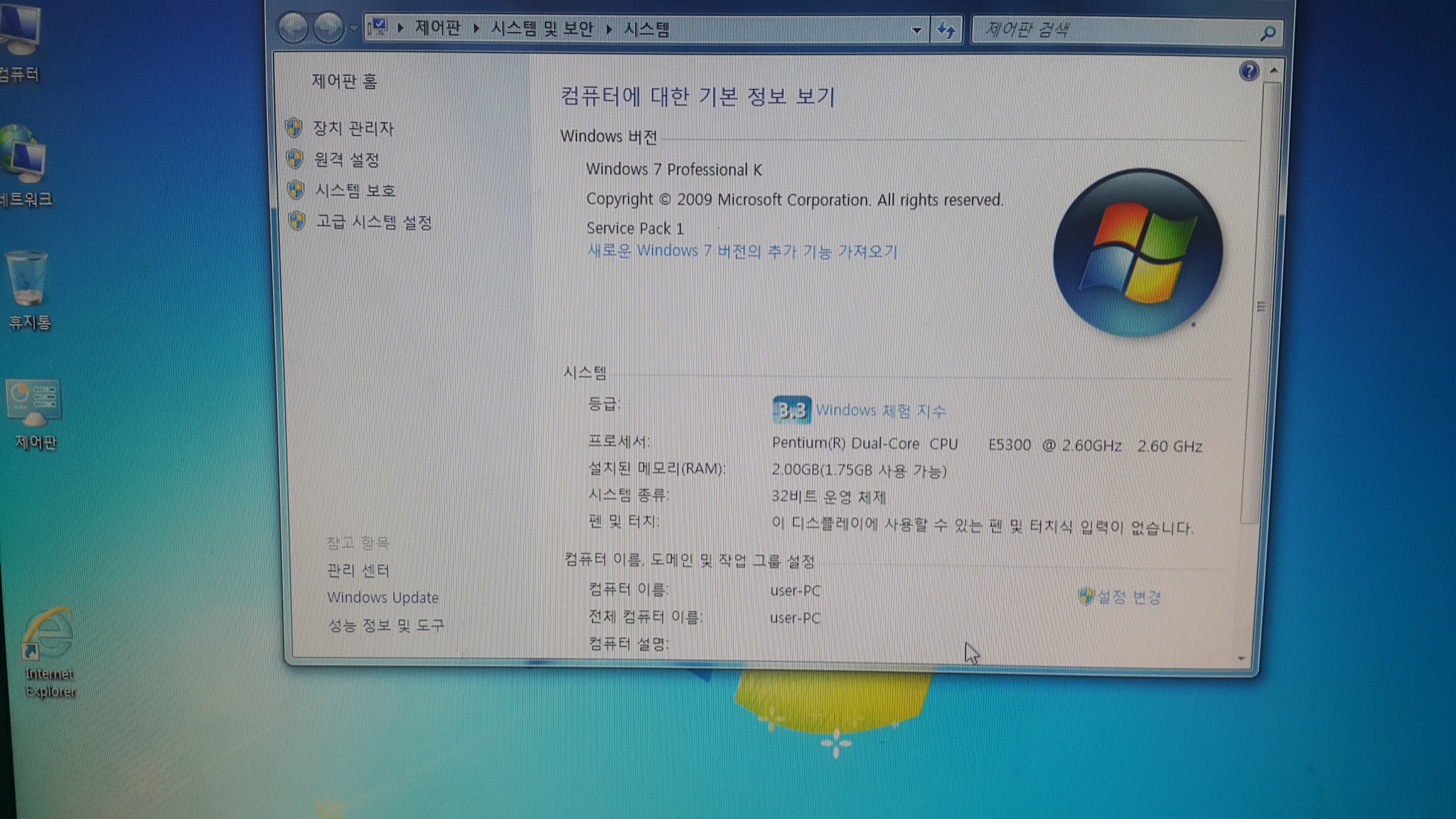This screenshot has height=819, width=1456.
Task: Open Windows Update link in sidebar
Action: point(382,597)
